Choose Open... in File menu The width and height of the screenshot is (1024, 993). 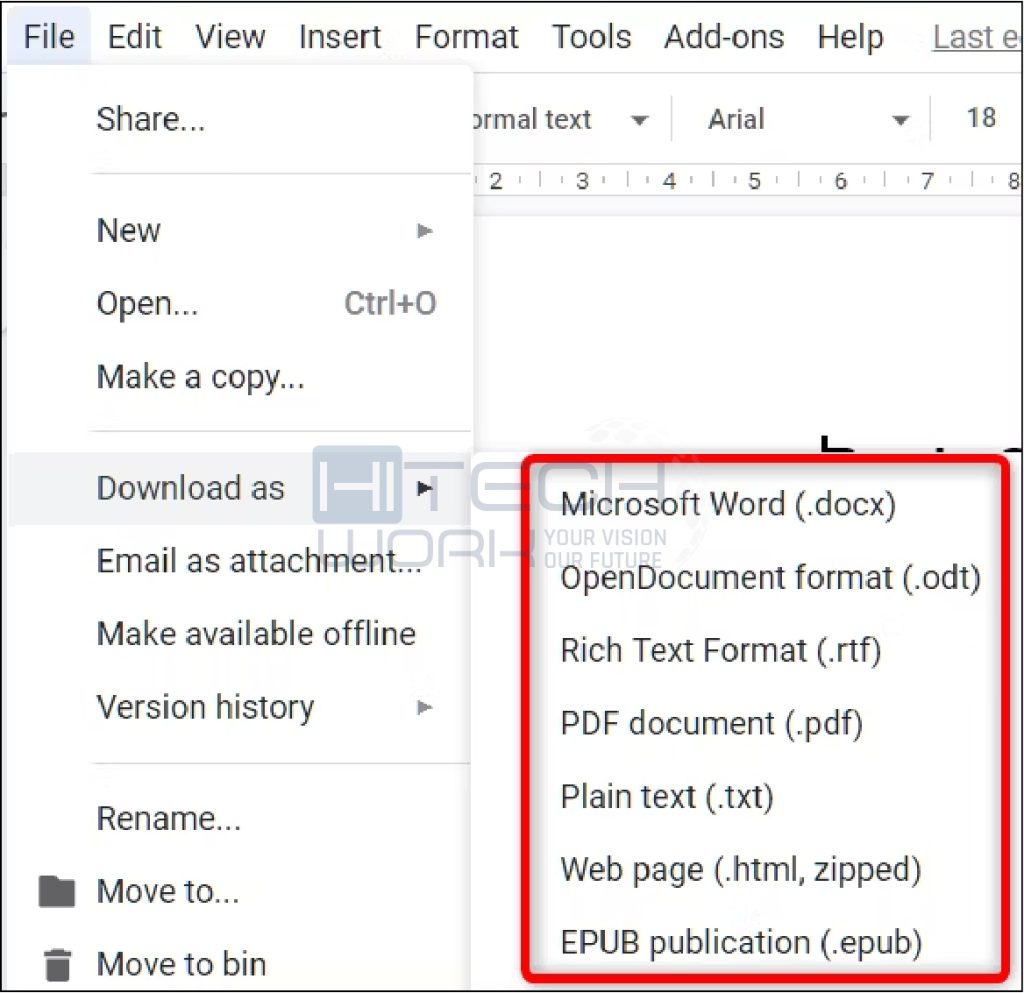(240, 304)
